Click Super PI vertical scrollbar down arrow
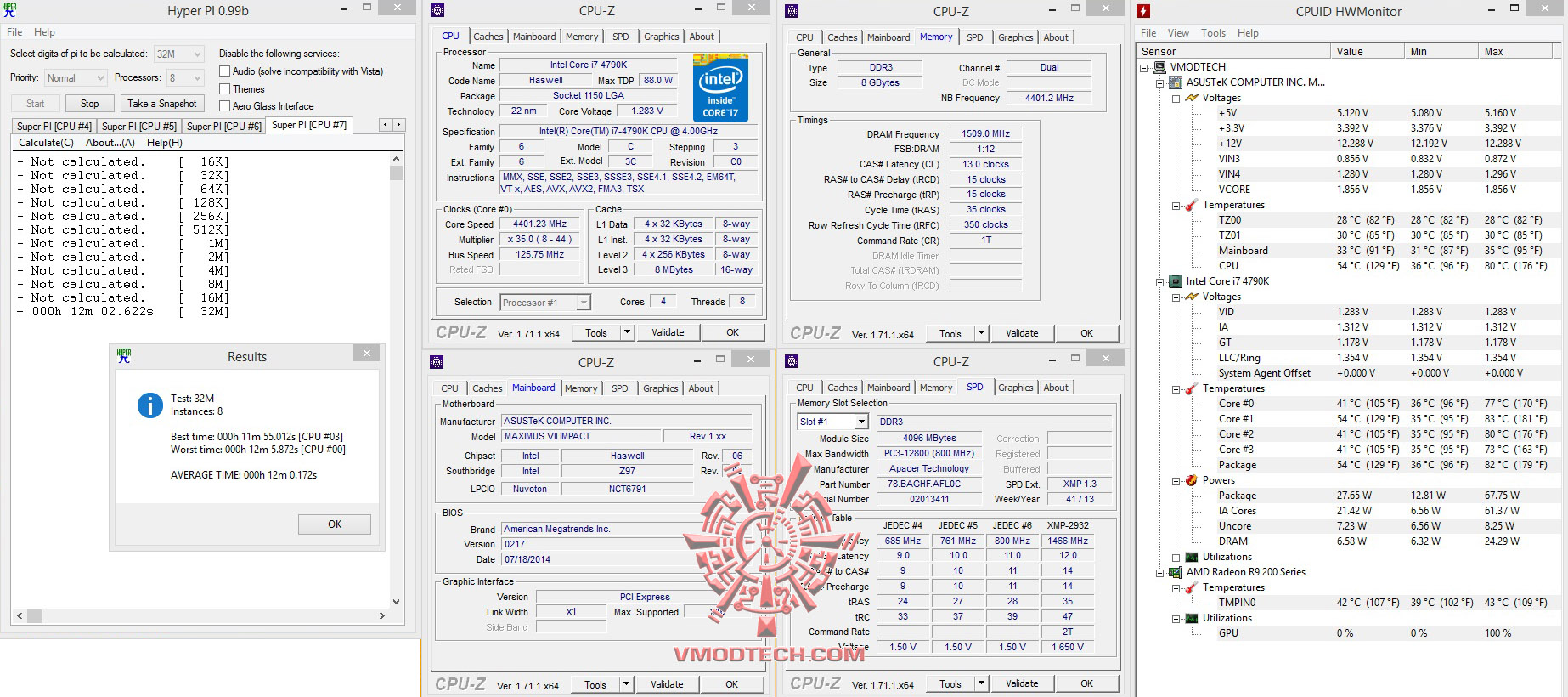1568x697 pixels. tap(396, 601)
